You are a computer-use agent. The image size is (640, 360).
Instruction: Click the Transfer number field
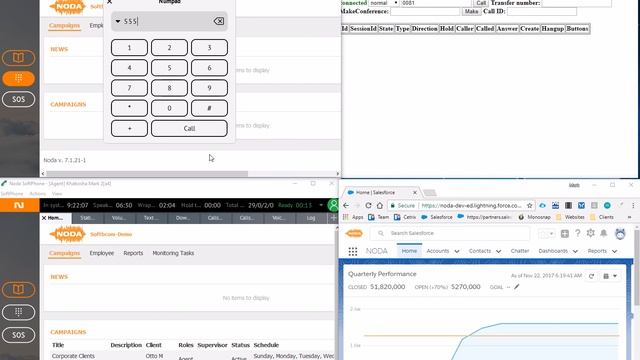pos(577,3)
